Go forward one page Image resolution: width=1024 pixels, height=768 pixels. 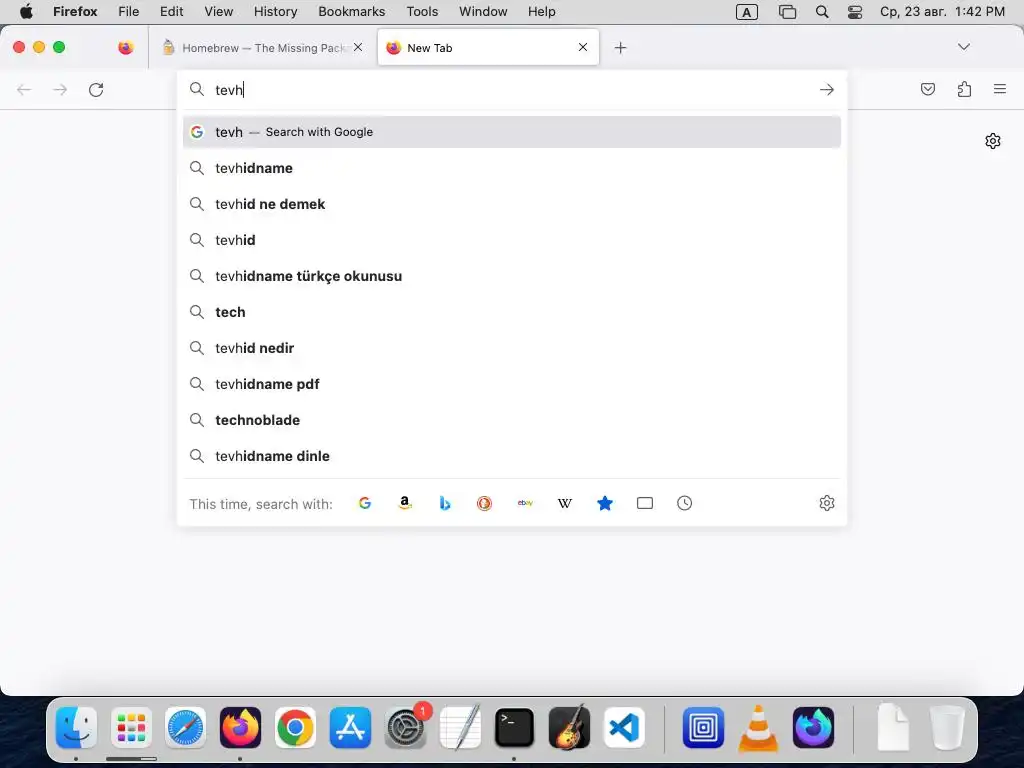60,89
